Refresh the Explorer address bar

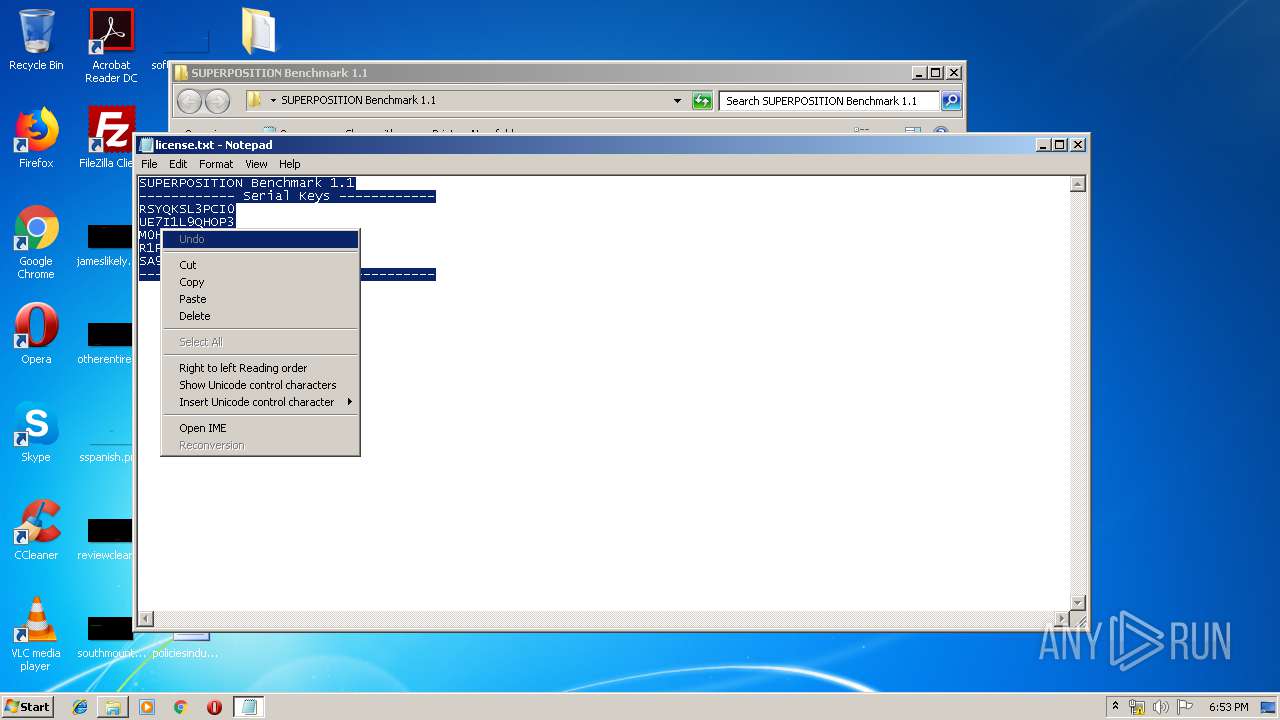702,100
